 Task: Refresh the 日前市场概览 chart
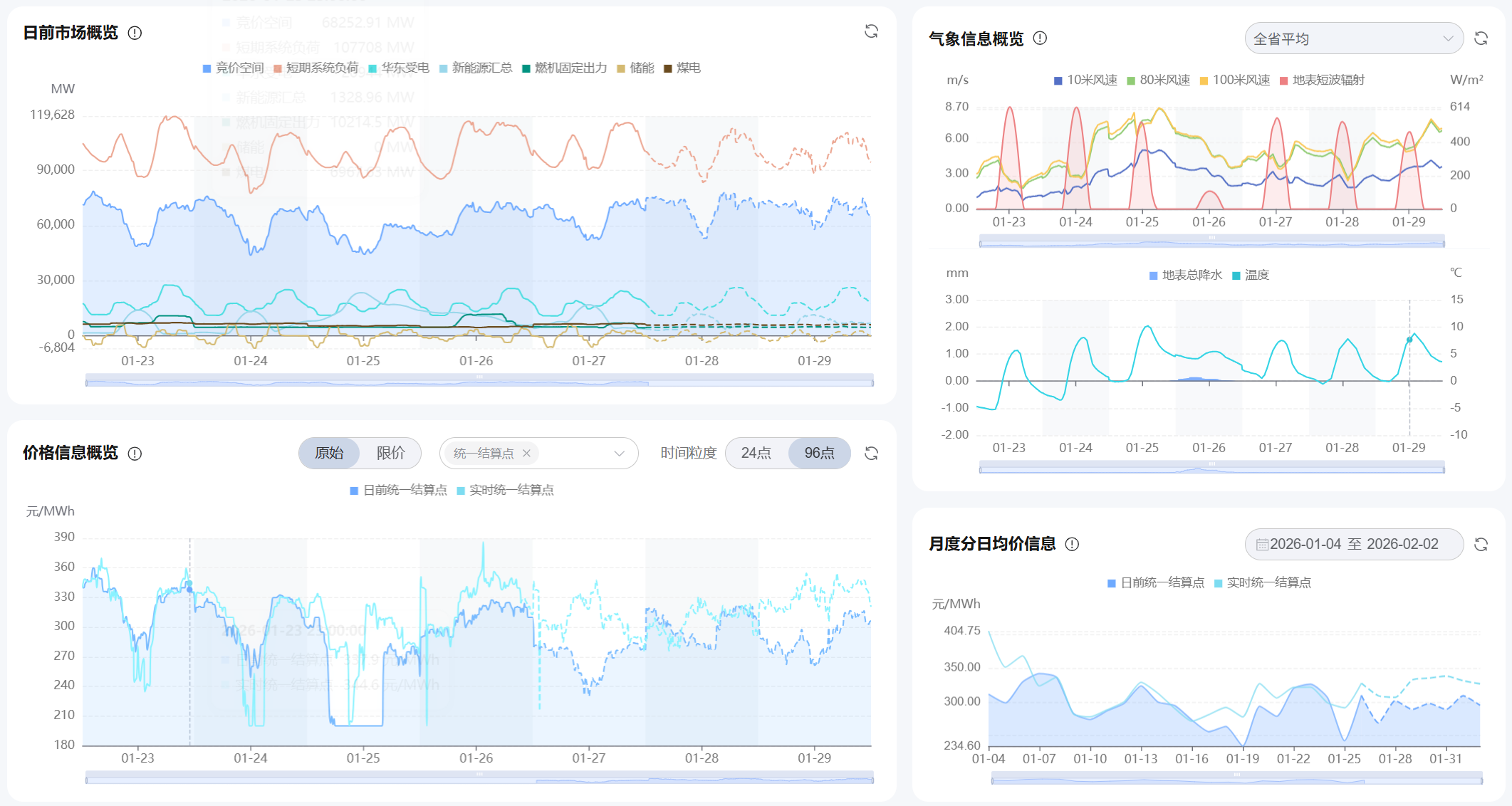click(871, 31)
